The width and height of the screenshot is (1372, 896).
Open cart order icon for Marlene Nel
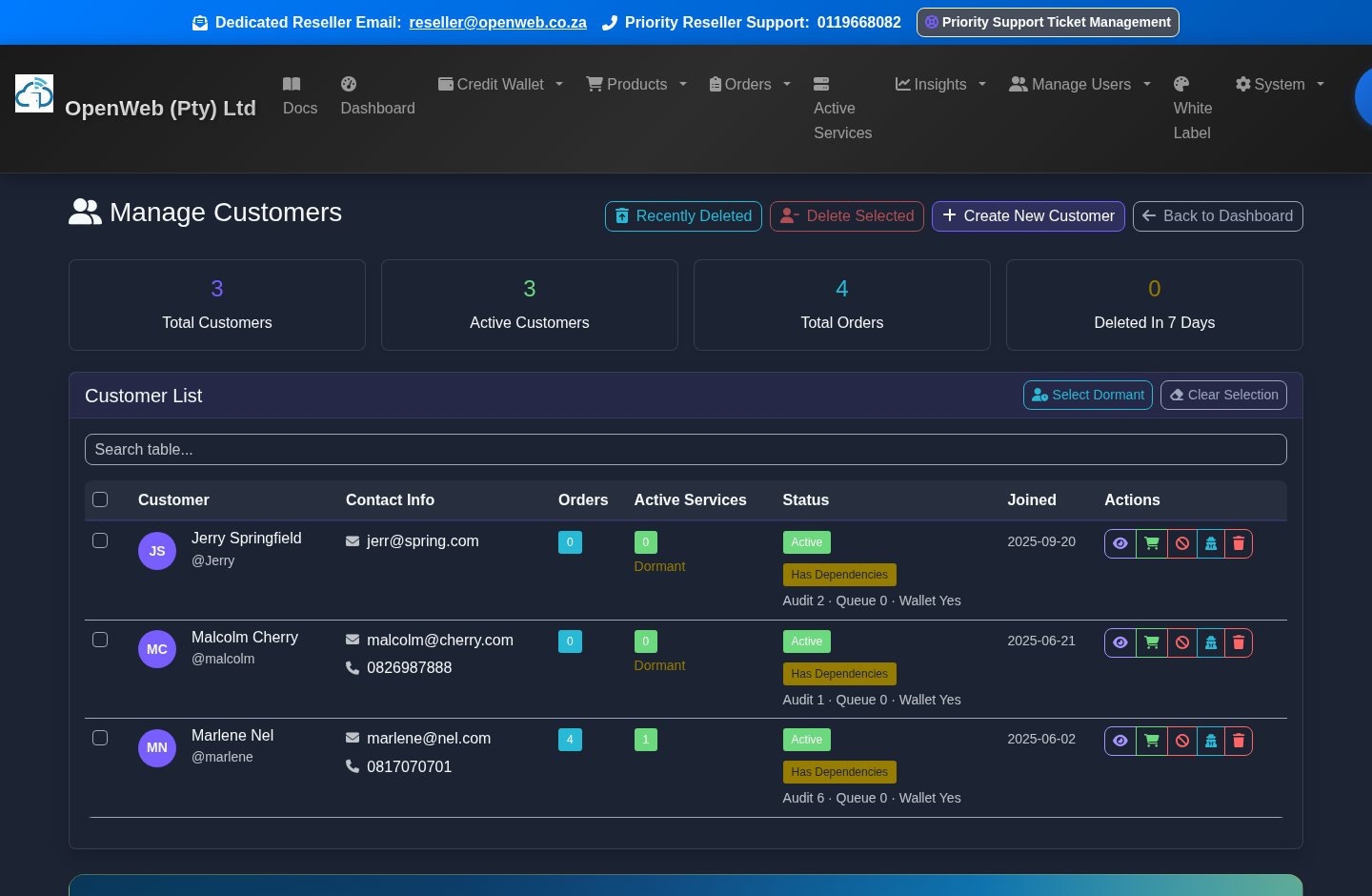1152,741
